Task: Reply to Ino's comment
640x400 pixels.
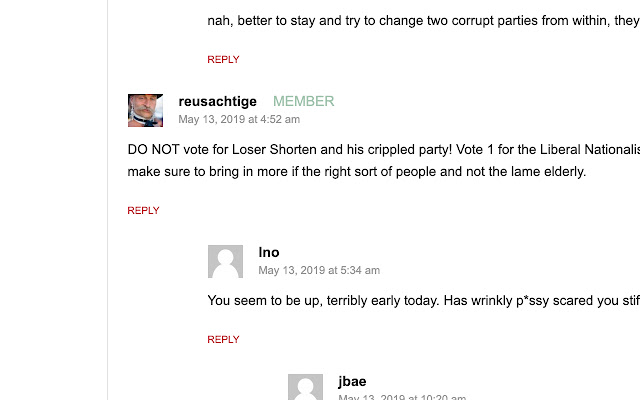Action: click(x=223, y=340)
